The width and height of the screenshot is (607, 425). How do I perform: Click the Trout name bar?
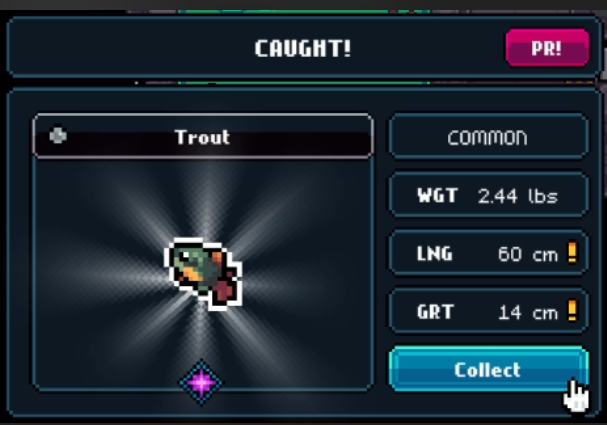click(203, 136)
